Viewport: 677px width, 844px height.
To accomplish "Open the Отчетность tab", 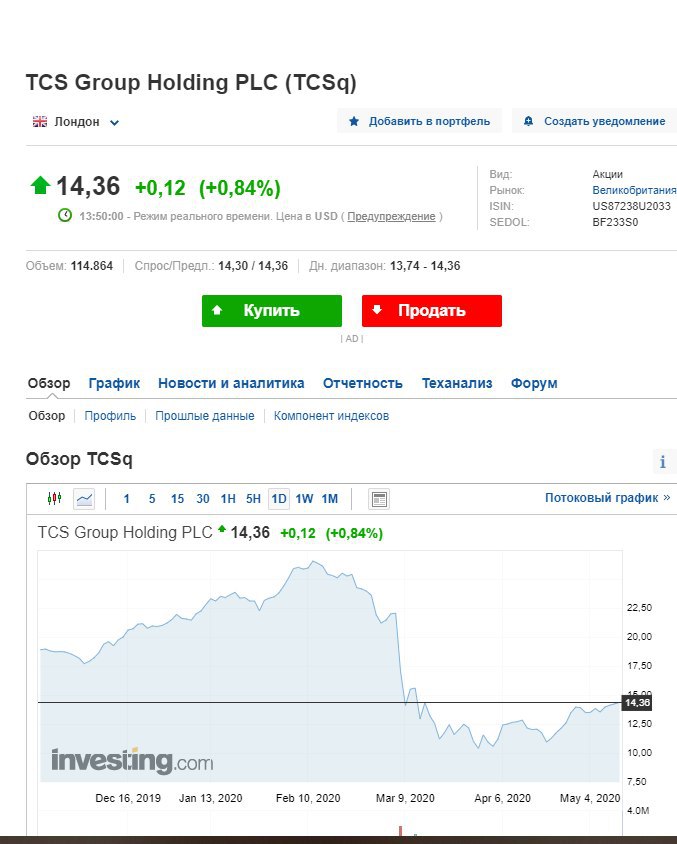I will point(363,383).
